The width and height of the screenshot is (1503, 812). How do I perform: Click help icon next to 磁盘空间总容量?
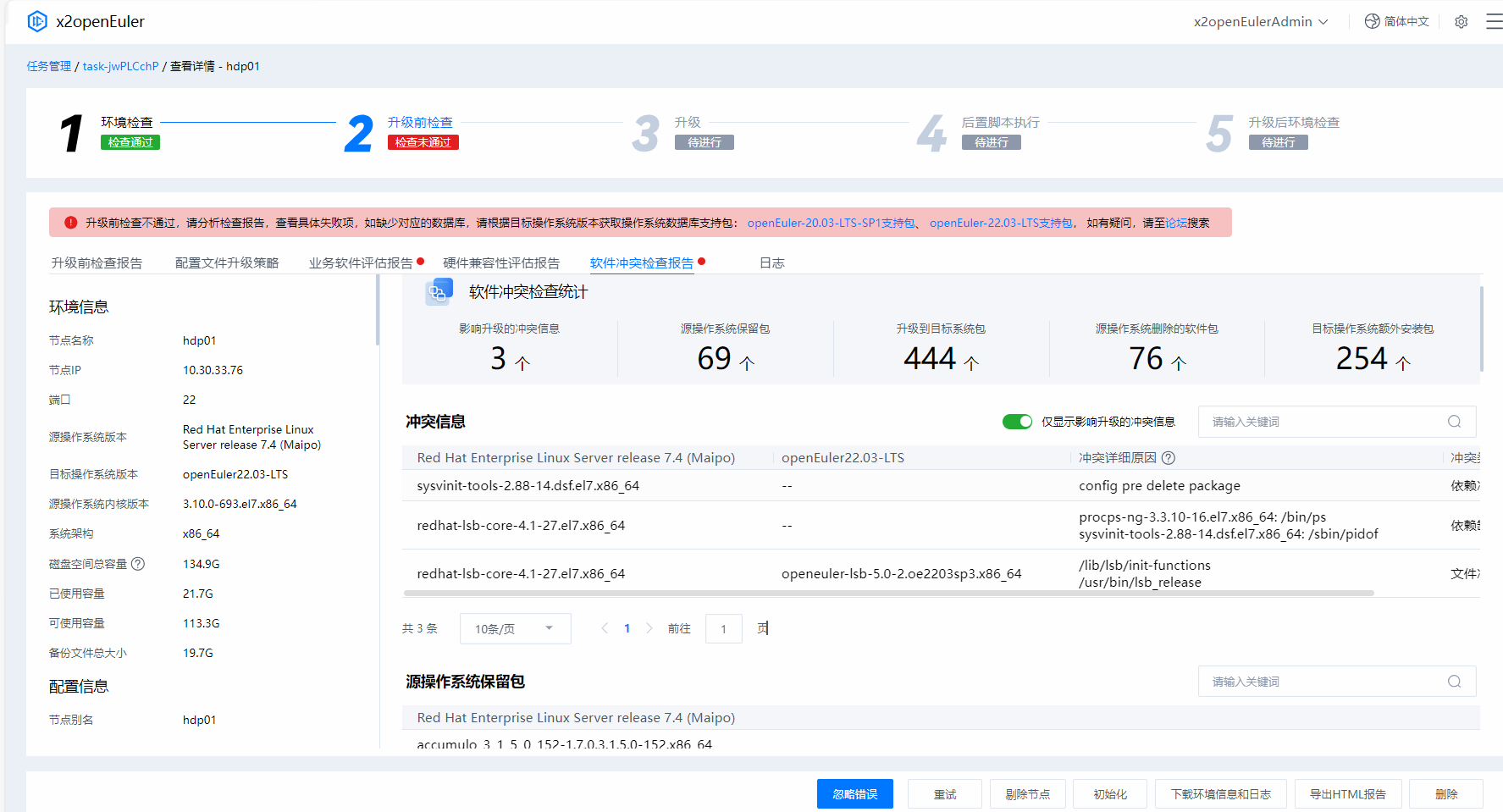138,564
